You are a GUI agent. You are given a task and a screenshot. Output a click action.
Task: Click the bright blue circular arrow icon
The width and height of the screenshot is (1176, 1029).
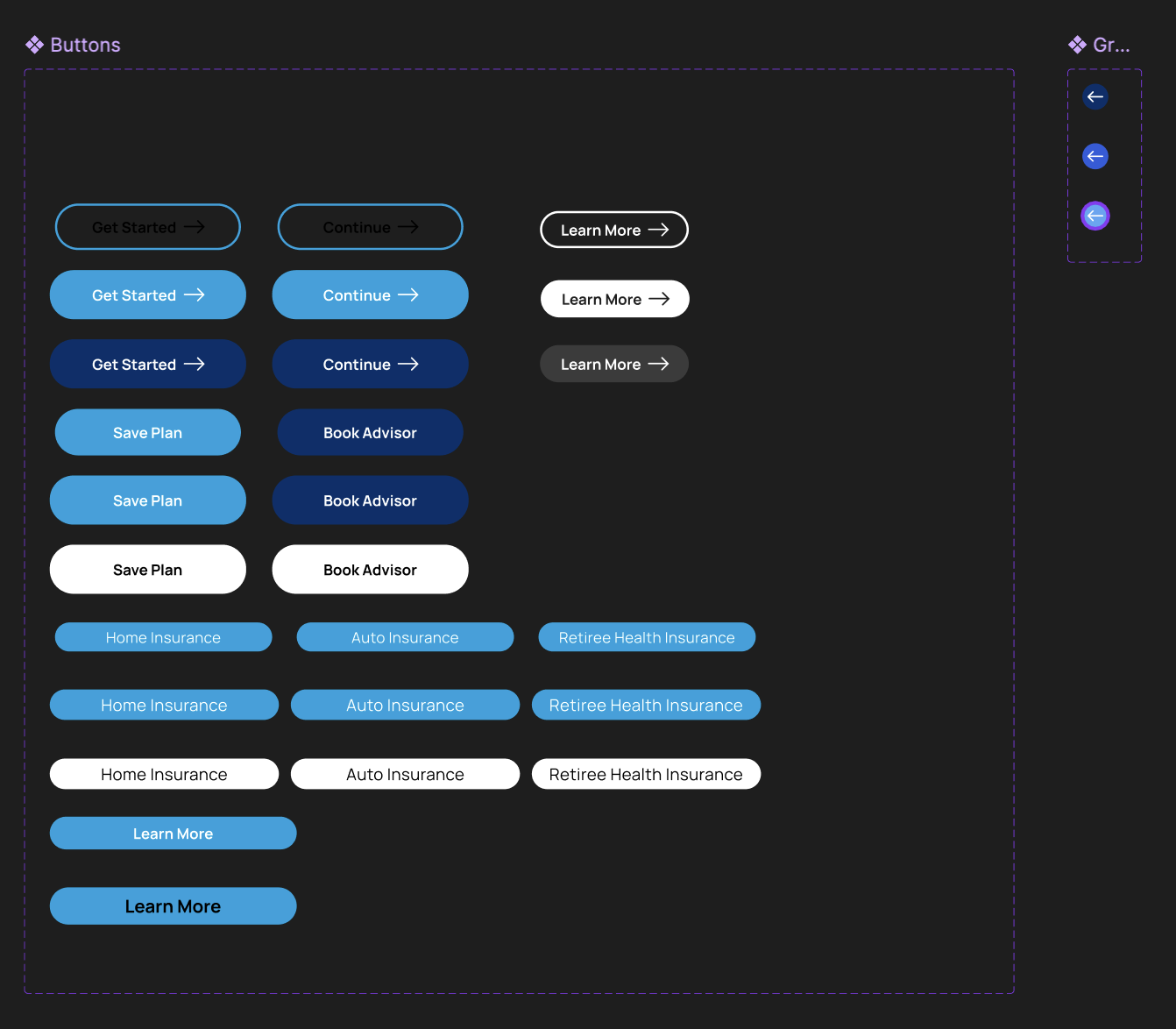[x=1095, y=156]
